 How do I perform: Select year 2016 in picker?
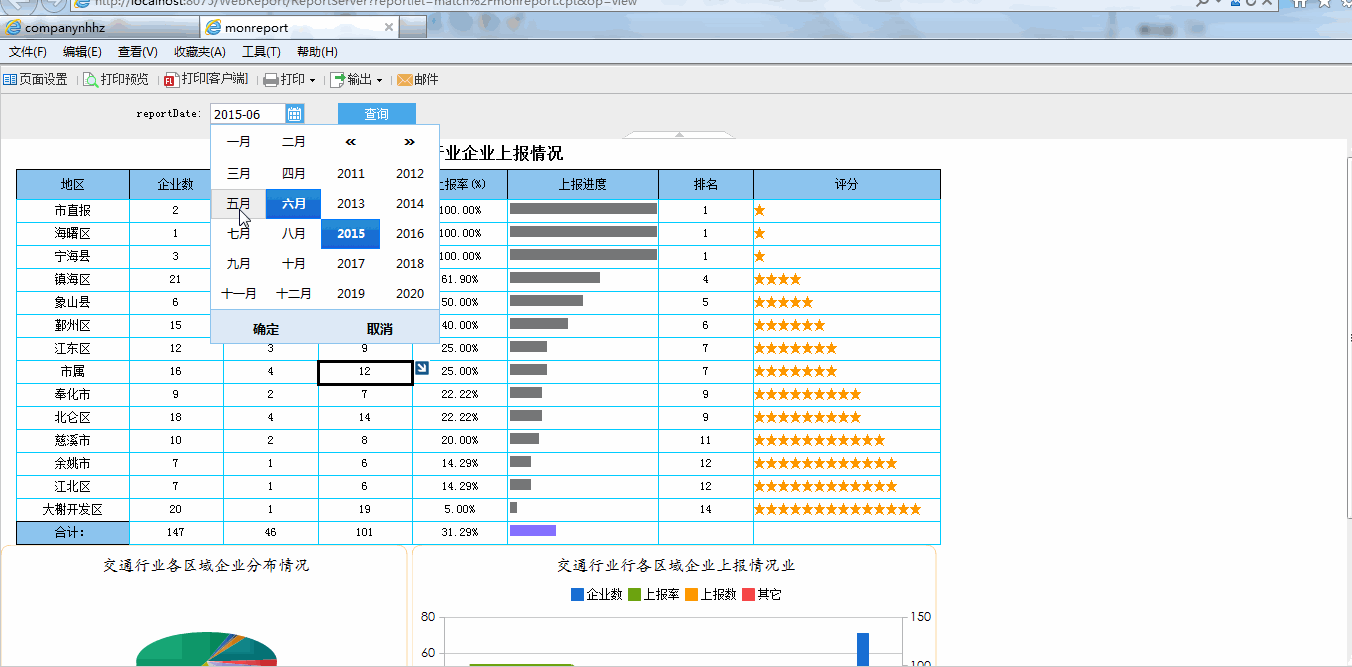pyautogui.click(x=409, y=233)
